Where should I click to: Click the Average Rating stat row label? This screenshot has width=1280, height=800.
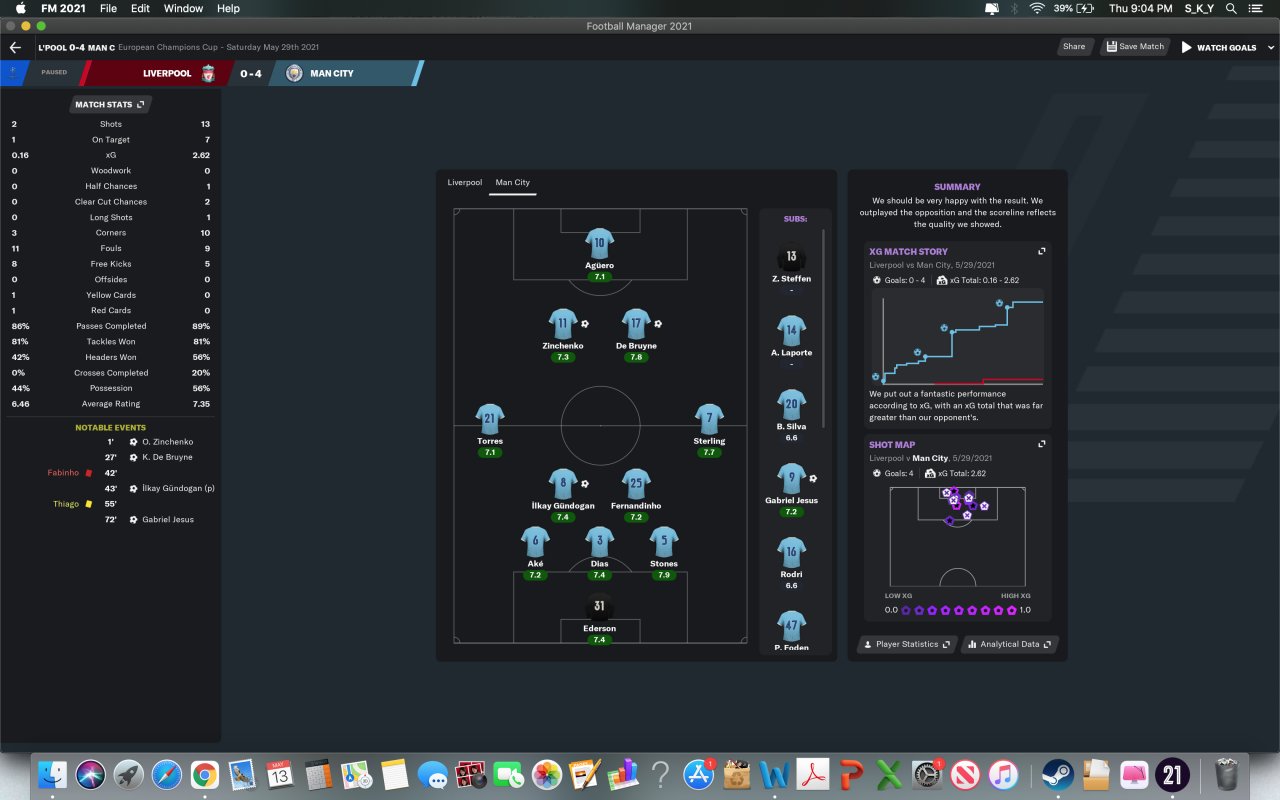[x=111, y=404]
